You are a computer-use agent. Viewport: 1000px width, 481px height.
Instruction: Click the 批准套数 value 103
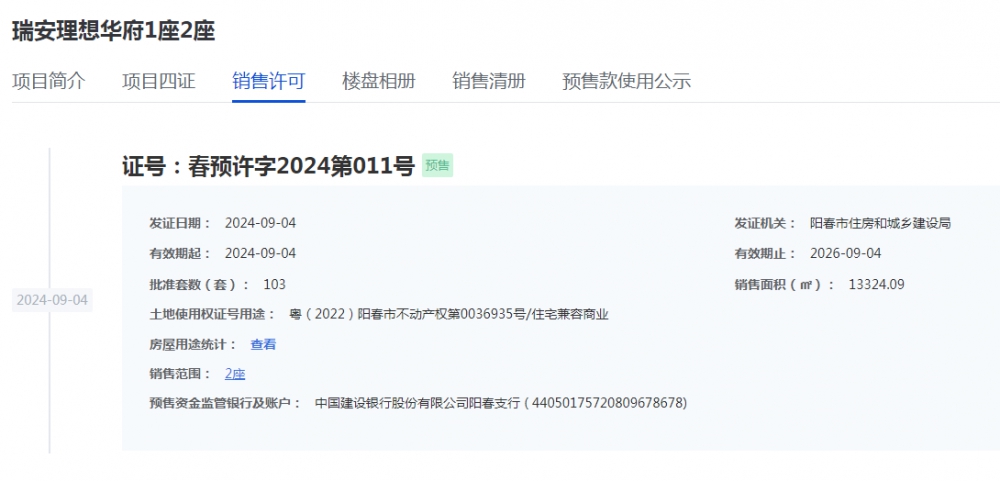pyautogui.click(x=274, y=285)
